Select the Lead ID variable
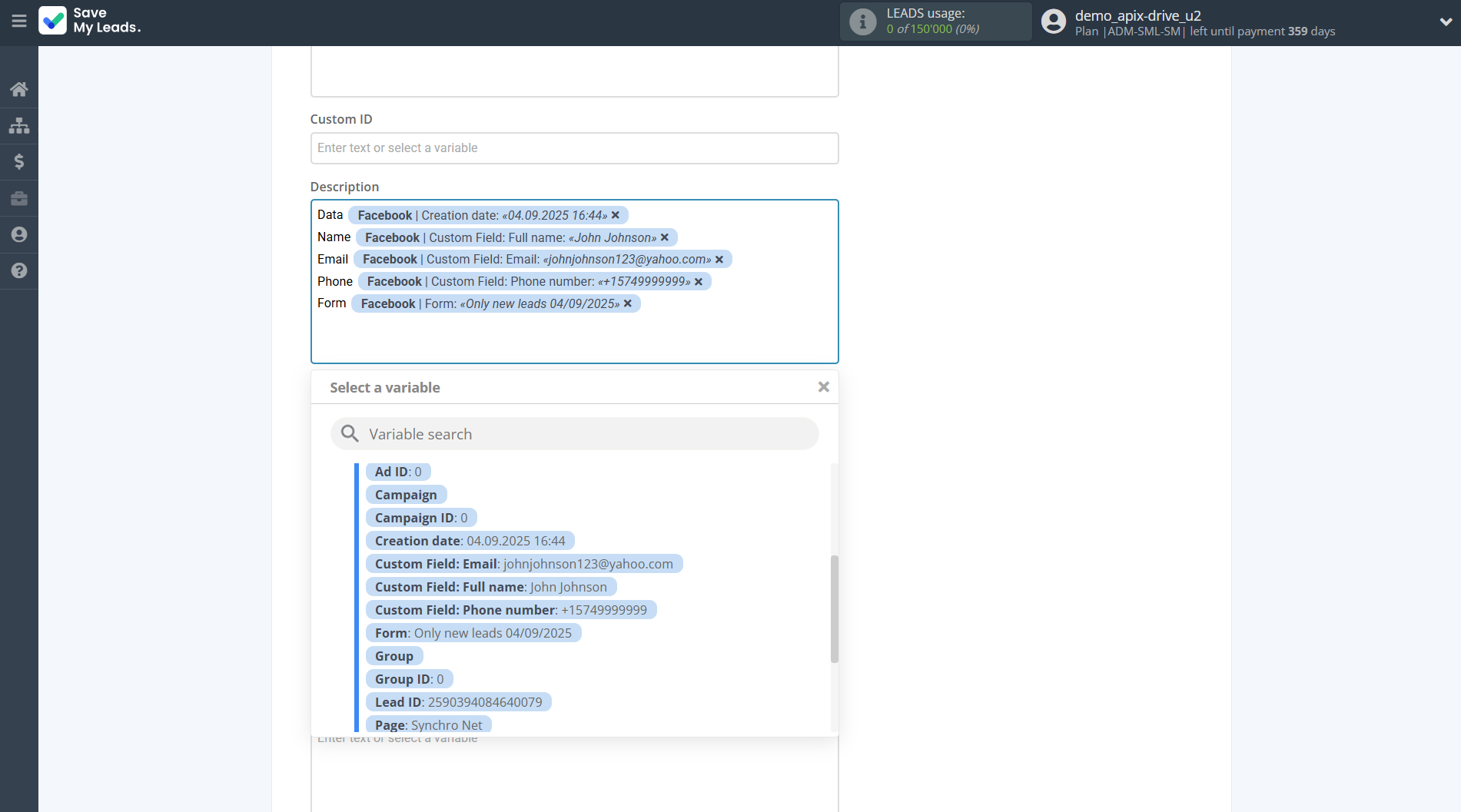Image resolution: width=1461 pixels, height=812 pixels. (458, 702)
